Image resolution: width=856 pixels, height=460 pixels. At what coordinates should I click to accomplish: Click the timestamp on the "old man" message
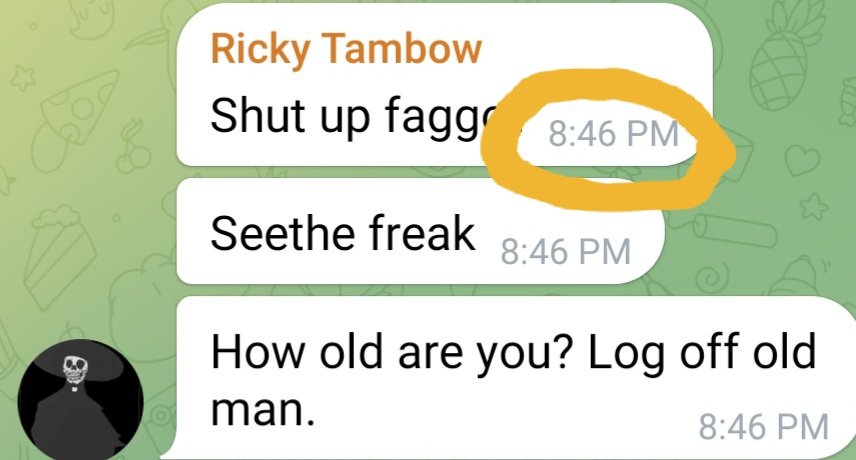(764, 426)
